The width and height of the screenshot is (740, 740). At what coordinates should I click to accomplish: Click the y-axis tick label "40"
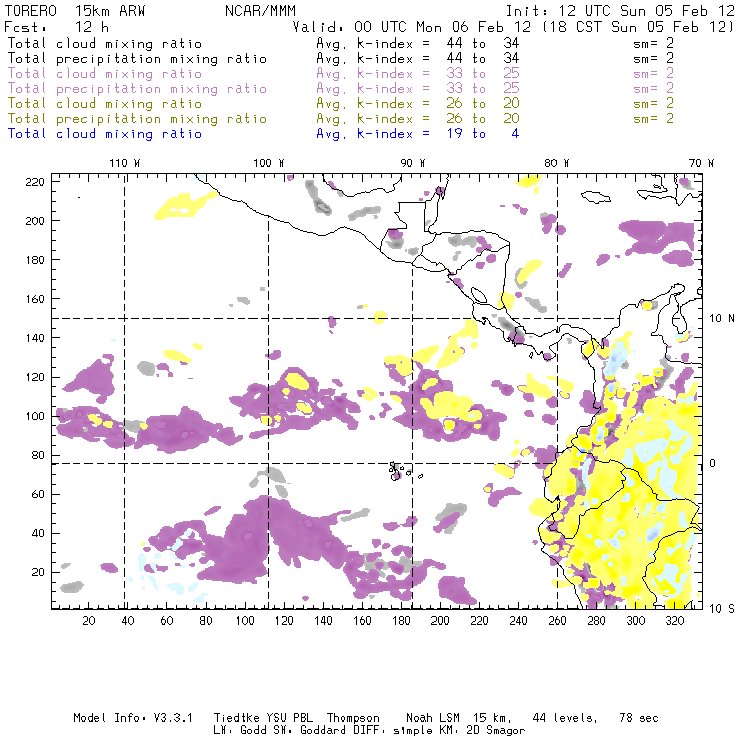pyautogui.click(x=38, y=533)
